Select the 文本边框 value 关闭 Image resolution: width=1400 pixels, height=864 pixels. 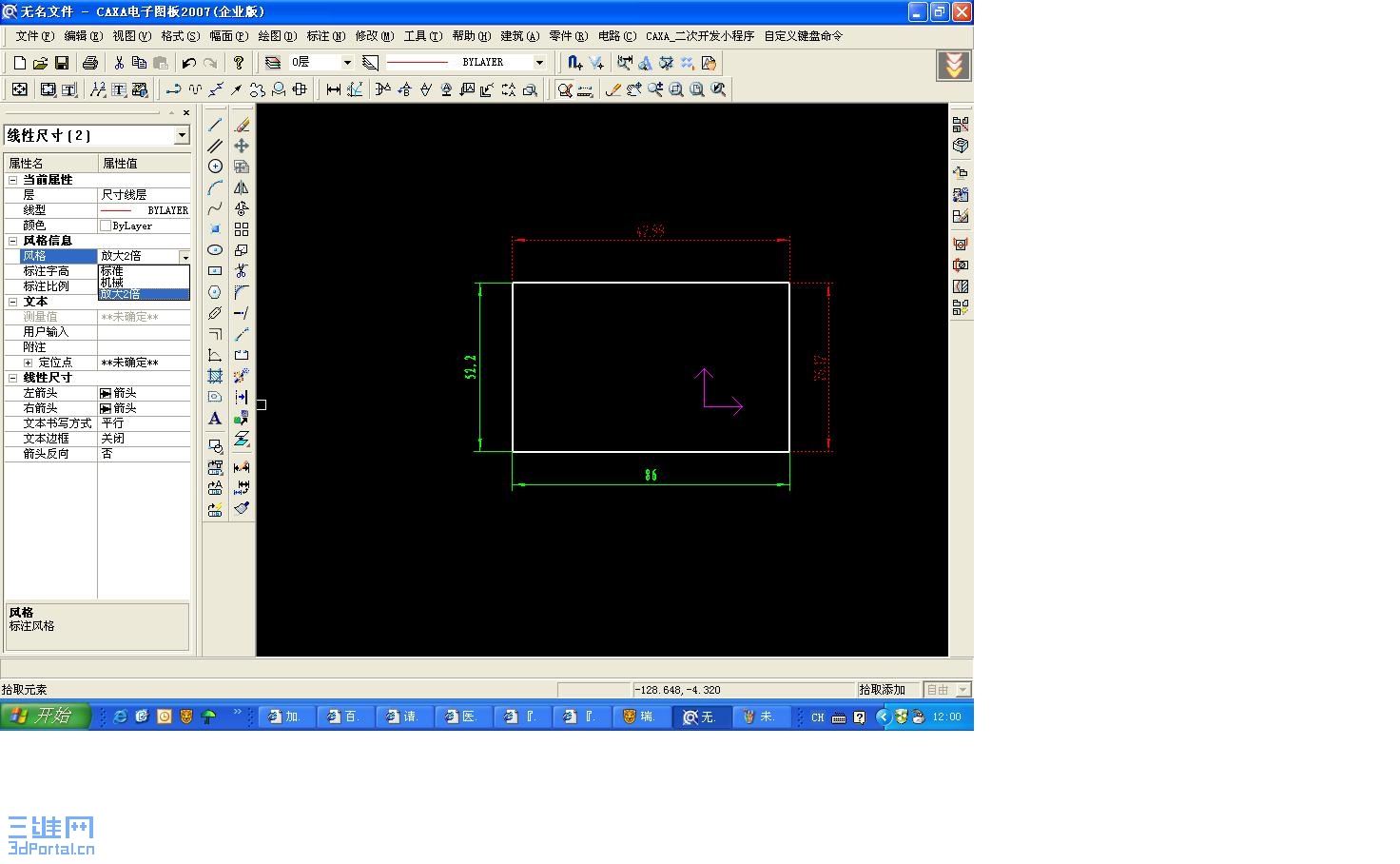(x=145, y=439)
